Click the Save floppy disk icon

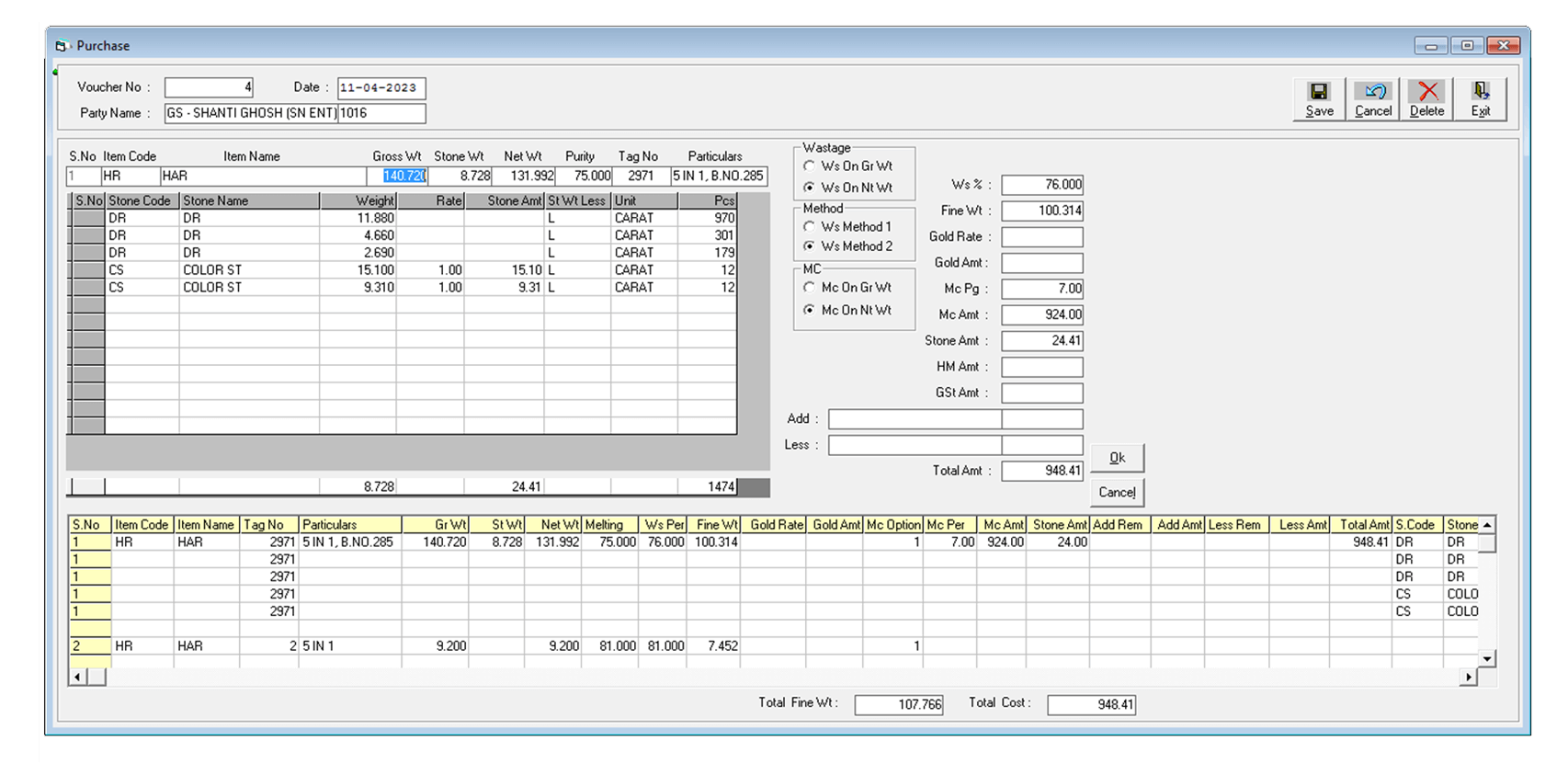pos(1319,91)
